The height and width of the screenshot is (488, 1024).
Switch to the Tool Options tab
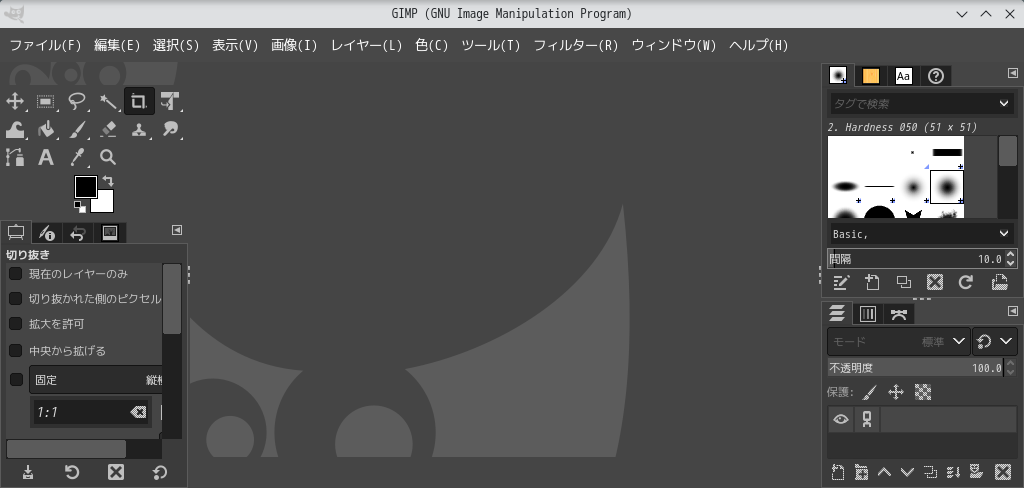pos(16,232)
